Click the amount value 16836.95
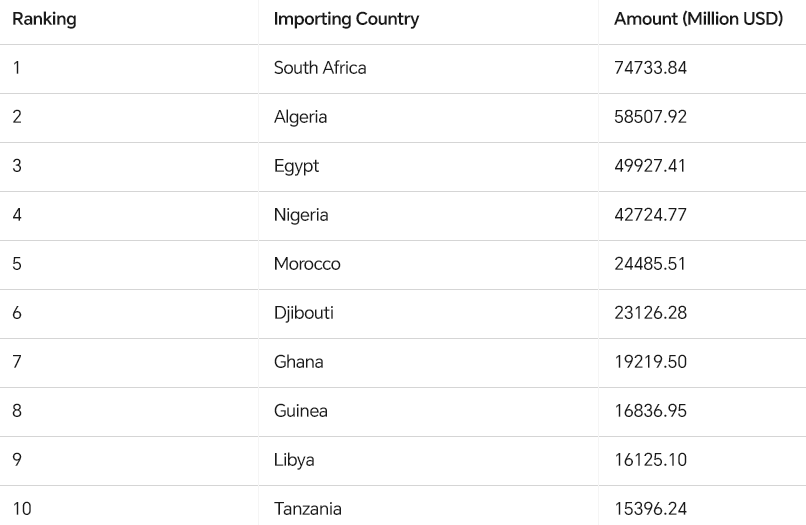This screenshot has width=806, height=525. tap(650, 411)
